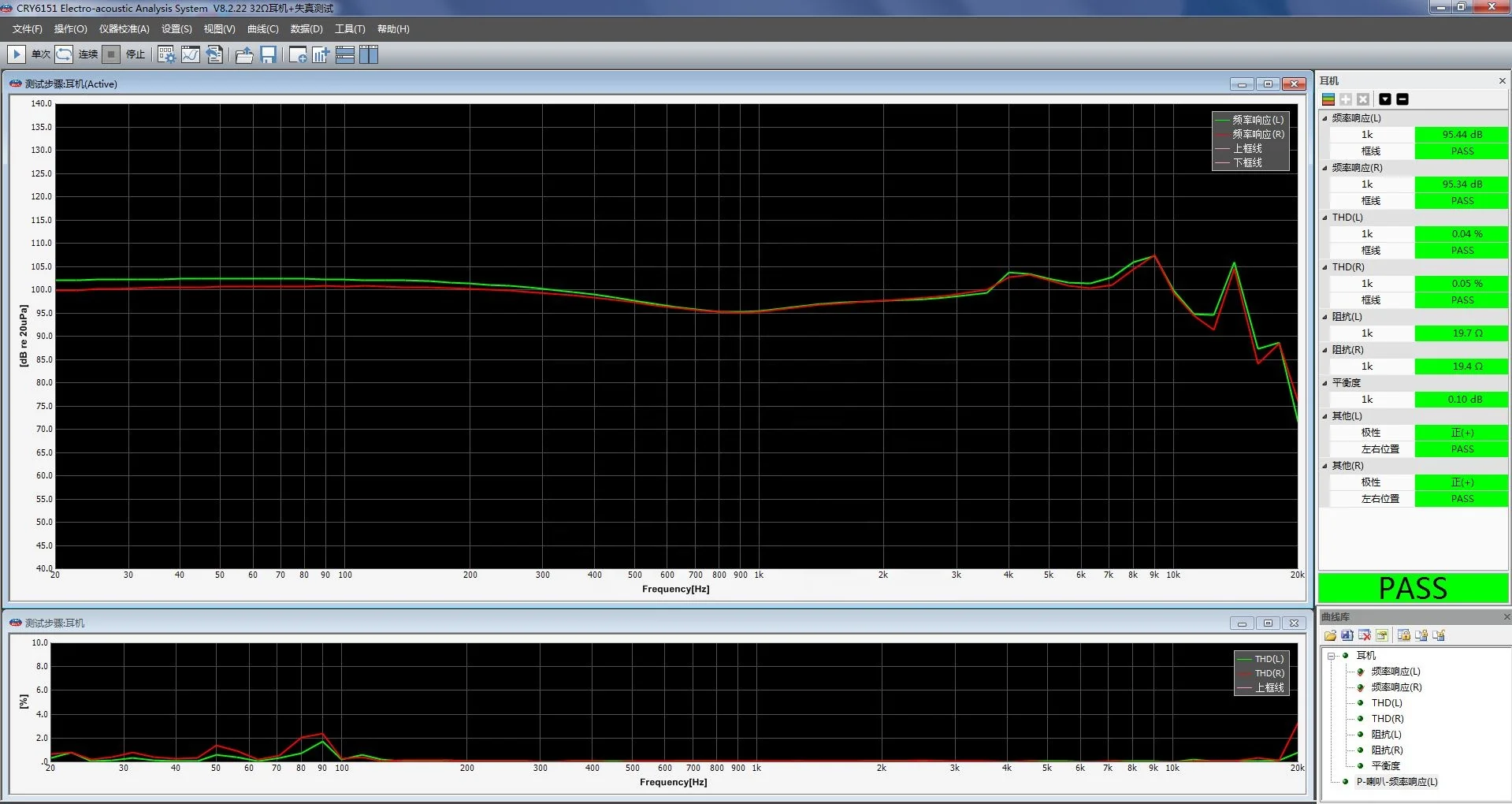Click the stop (停止) square button
The height and width of the screenshot is (804, 1512).
pos(111,54)
